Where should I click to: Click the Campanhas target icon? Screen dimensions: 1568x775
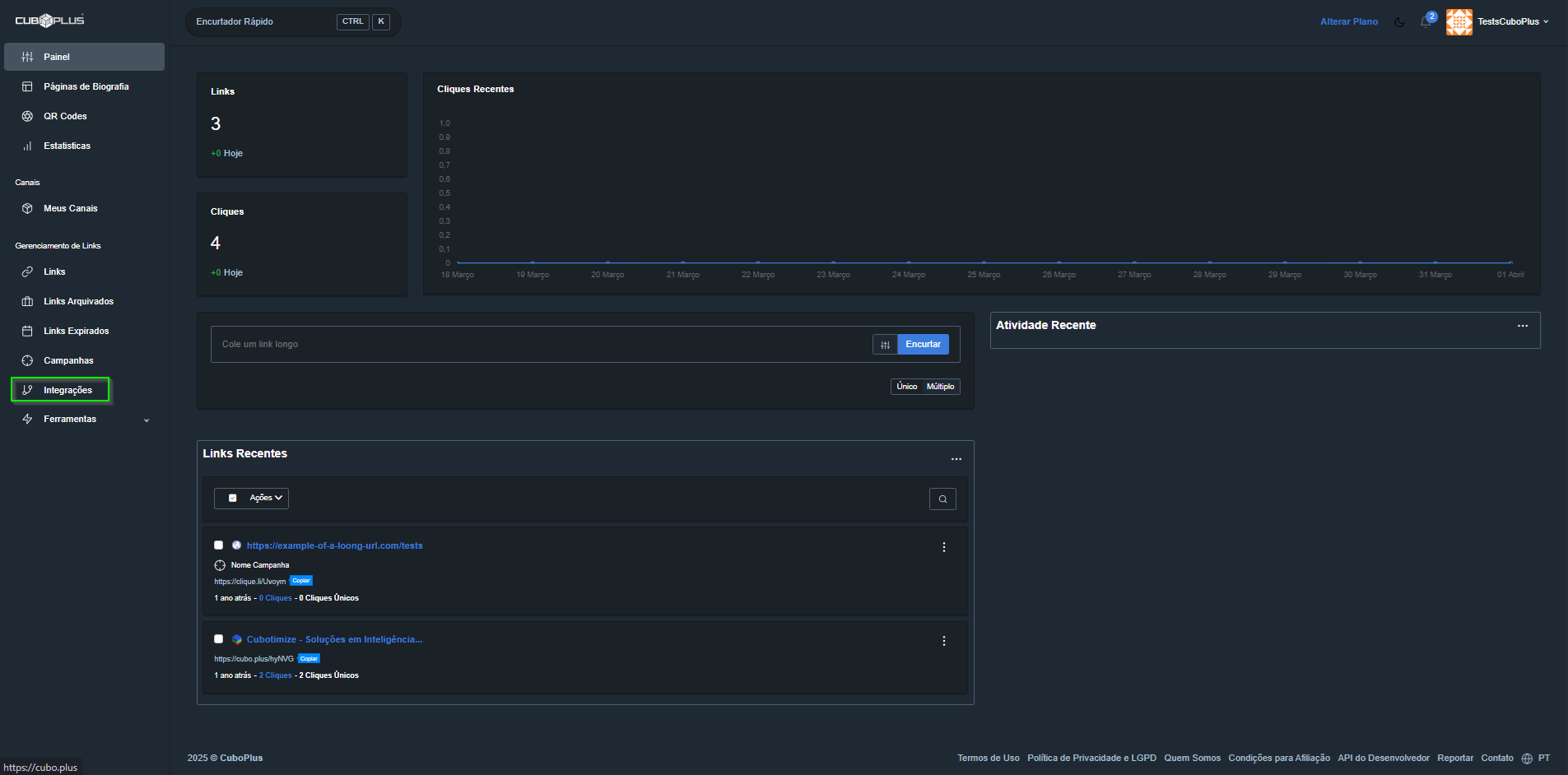click(27, 360)
